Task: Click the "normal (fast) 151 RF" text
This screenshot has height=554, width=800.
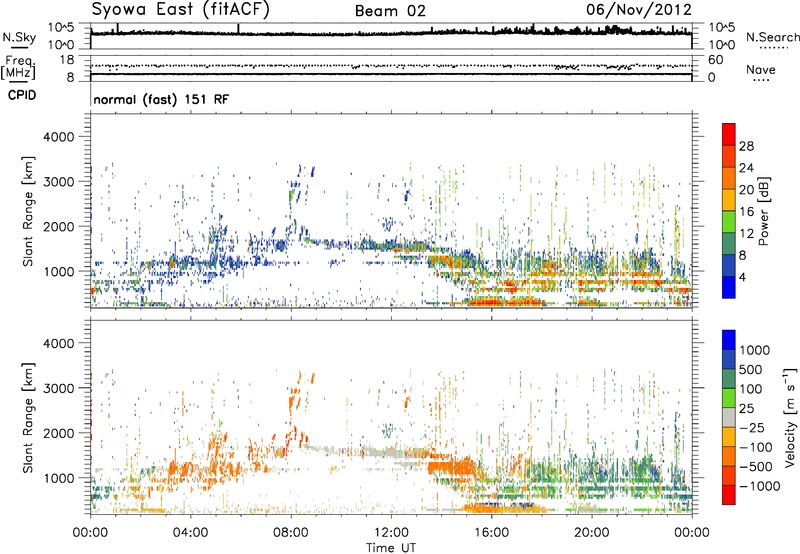Action: pos(161,99)
